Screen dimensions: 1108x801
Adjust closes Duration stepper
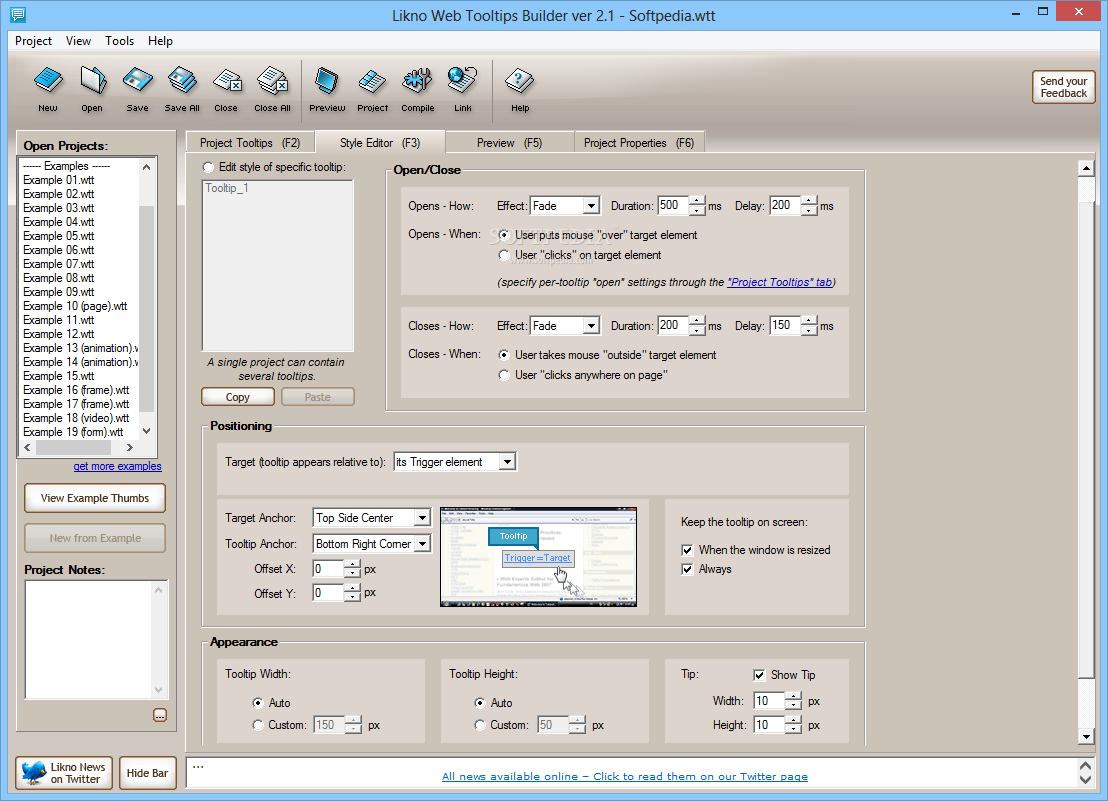coord(697,326)
